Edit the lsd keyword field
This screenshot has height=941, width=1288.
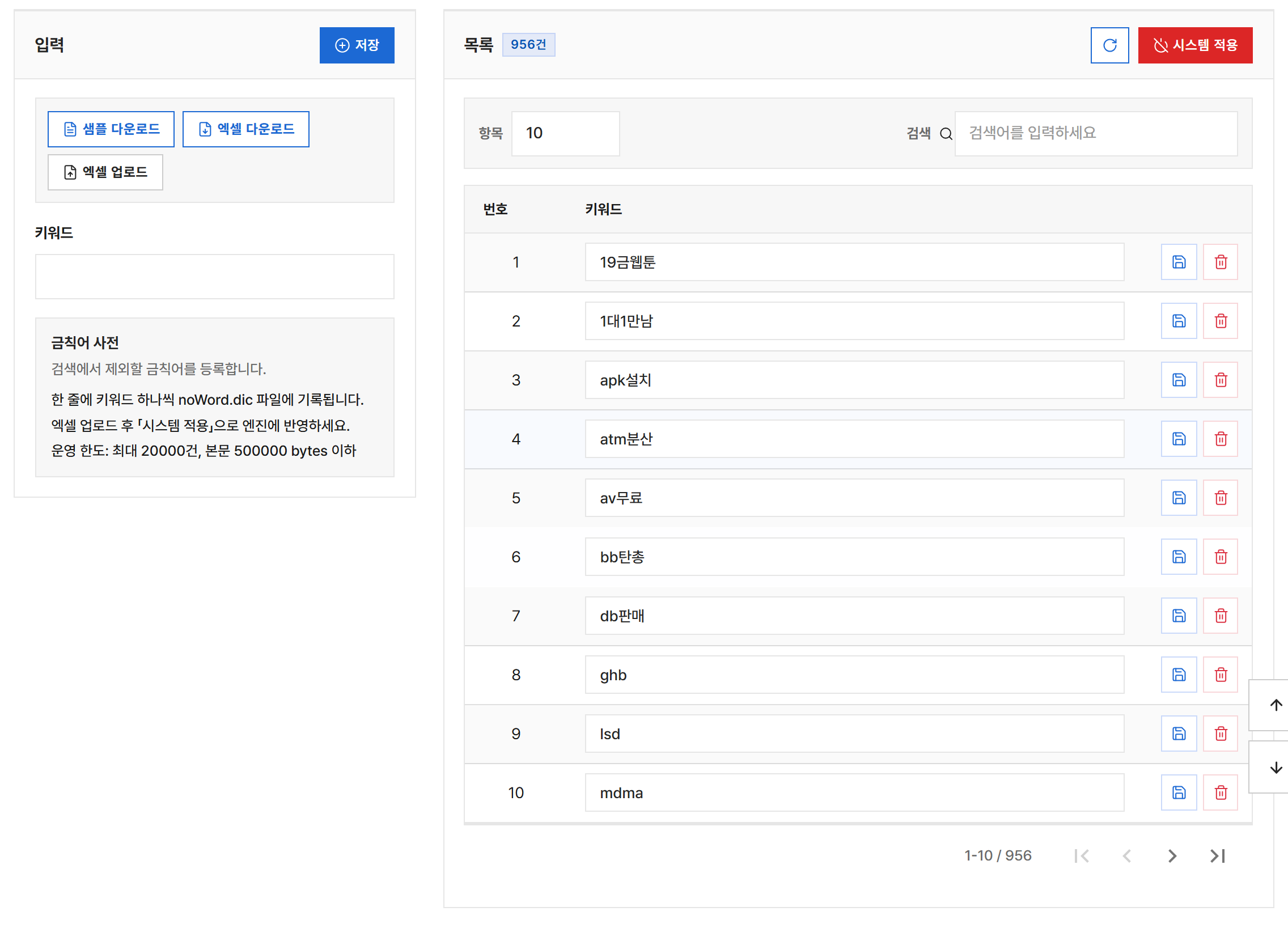point(854,734)
